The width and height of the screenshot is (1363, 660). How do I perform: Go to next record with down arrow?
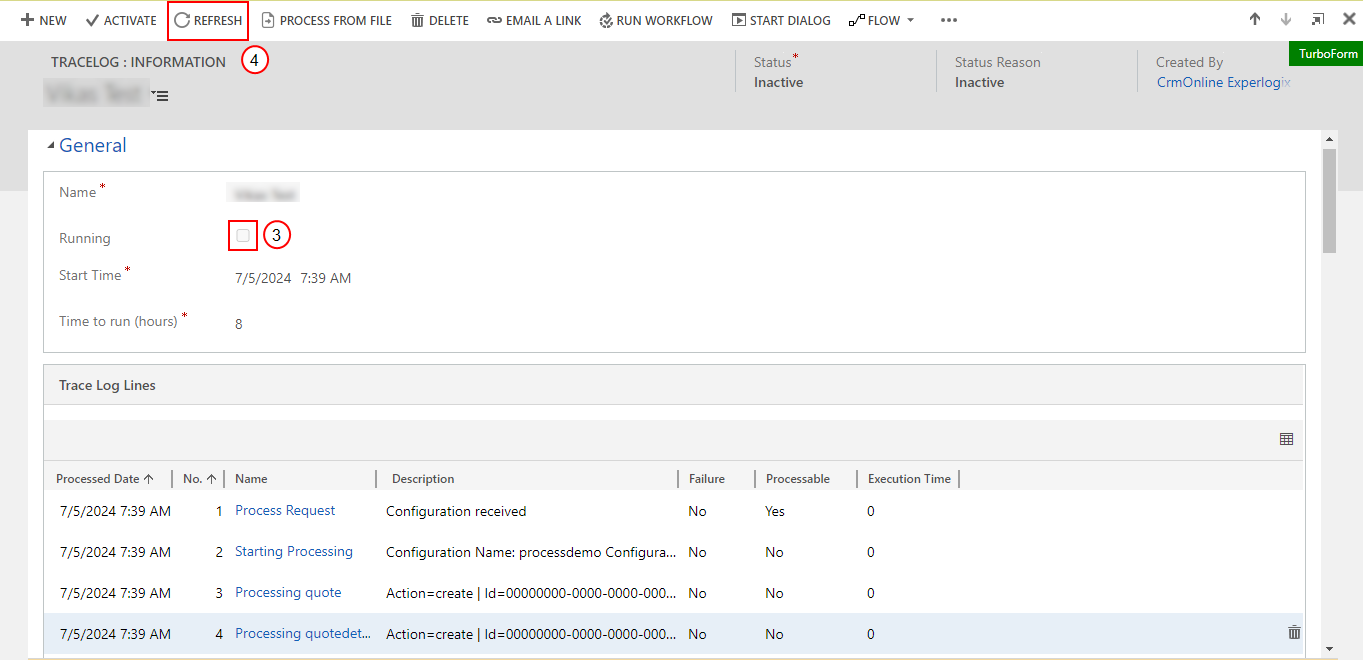click(1286, 19)
